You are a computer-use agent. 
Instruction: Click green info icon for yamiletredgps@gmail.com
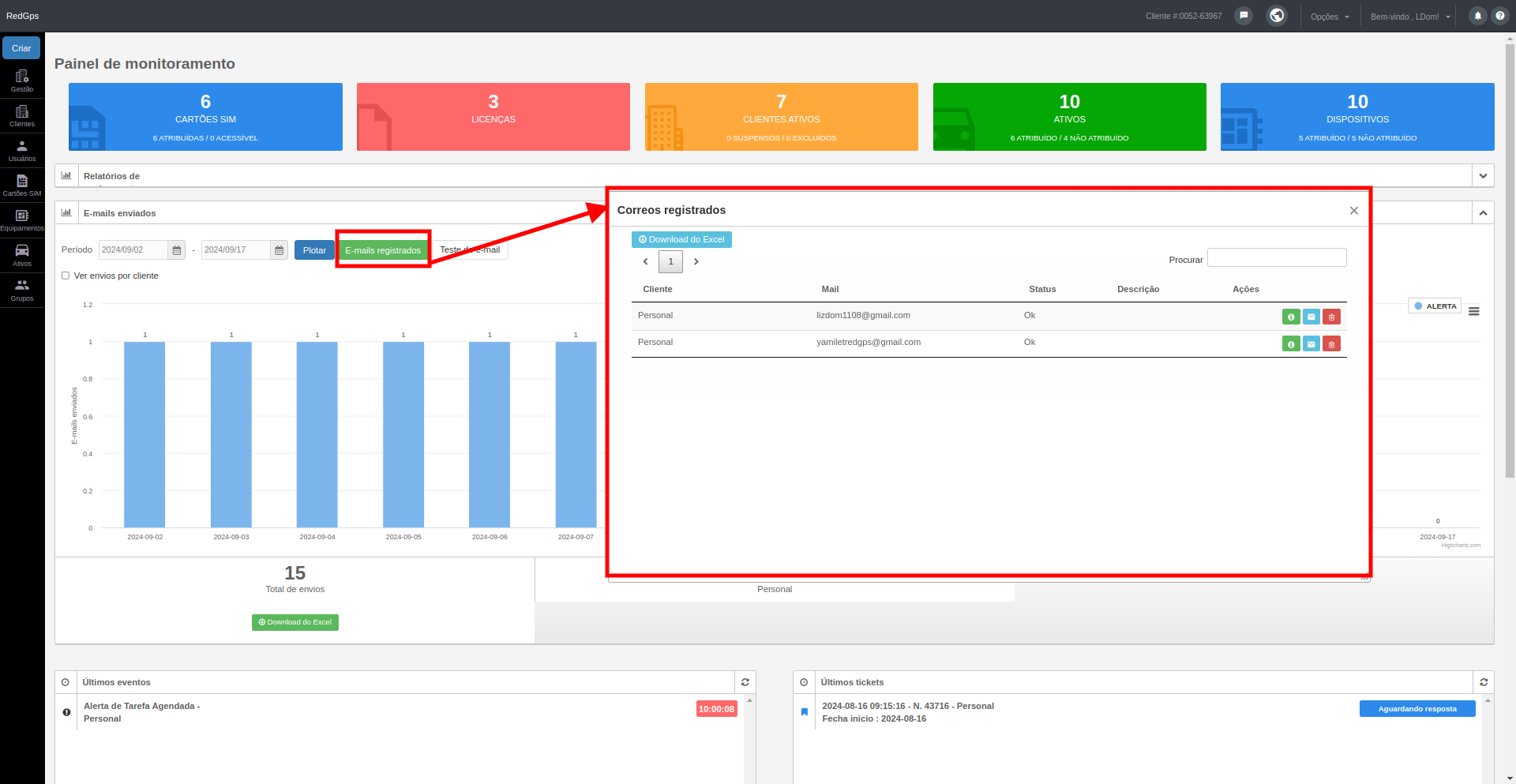coord(1291,343)
